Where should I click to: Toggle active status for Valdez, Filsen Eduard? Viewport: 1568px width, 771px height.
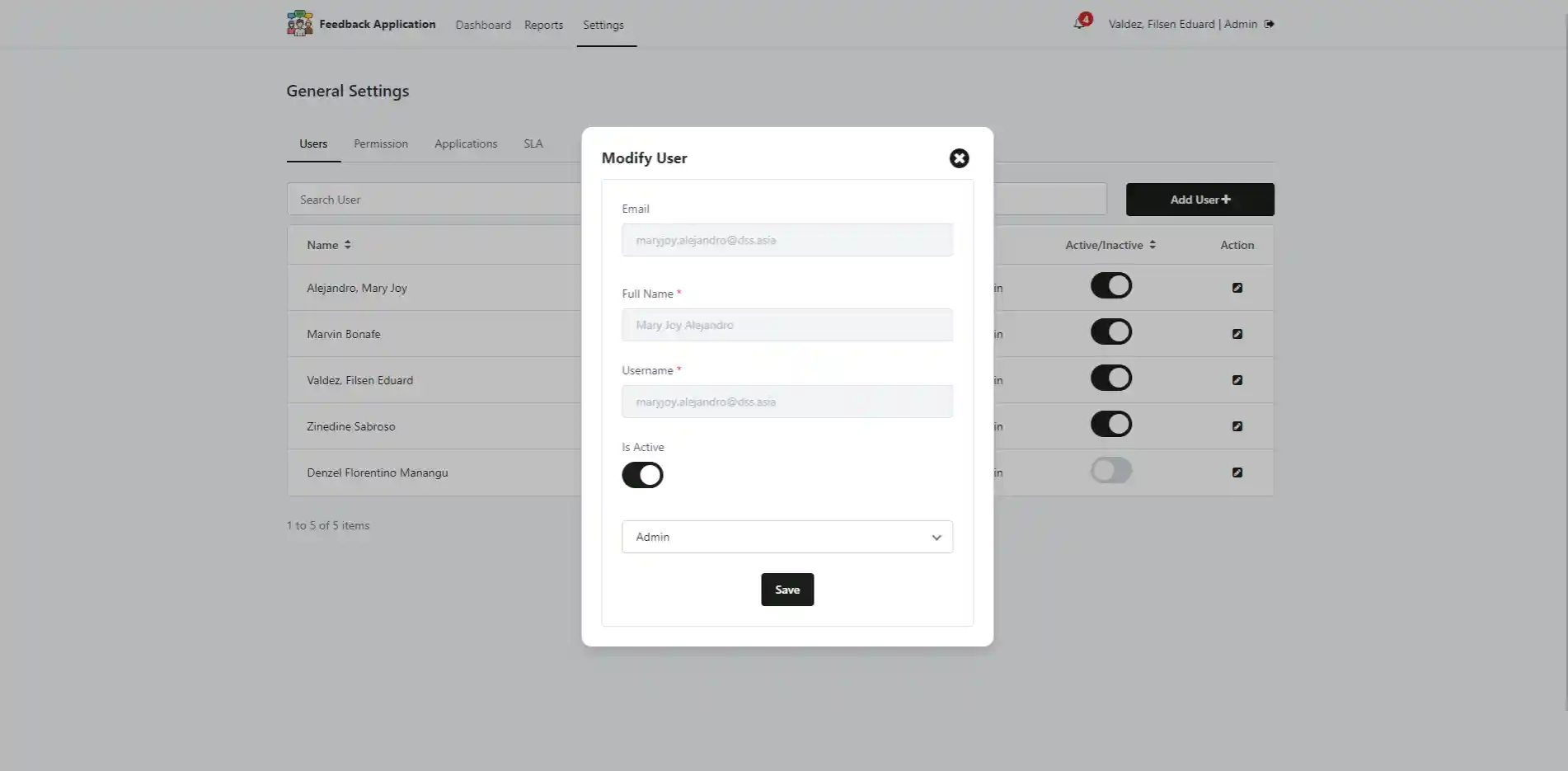tap(1111, 378)
